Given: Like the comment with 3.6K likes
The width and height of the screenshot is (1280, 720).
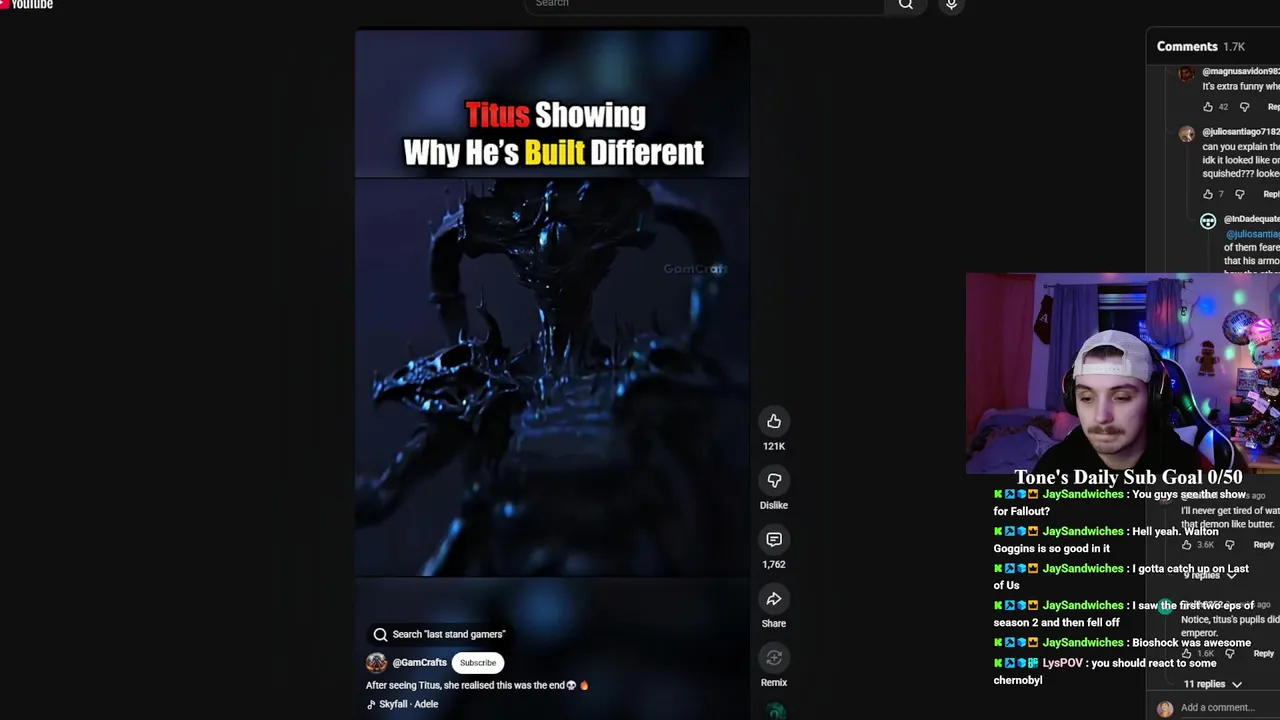Looking at the screenshot, I should 1187,545.
